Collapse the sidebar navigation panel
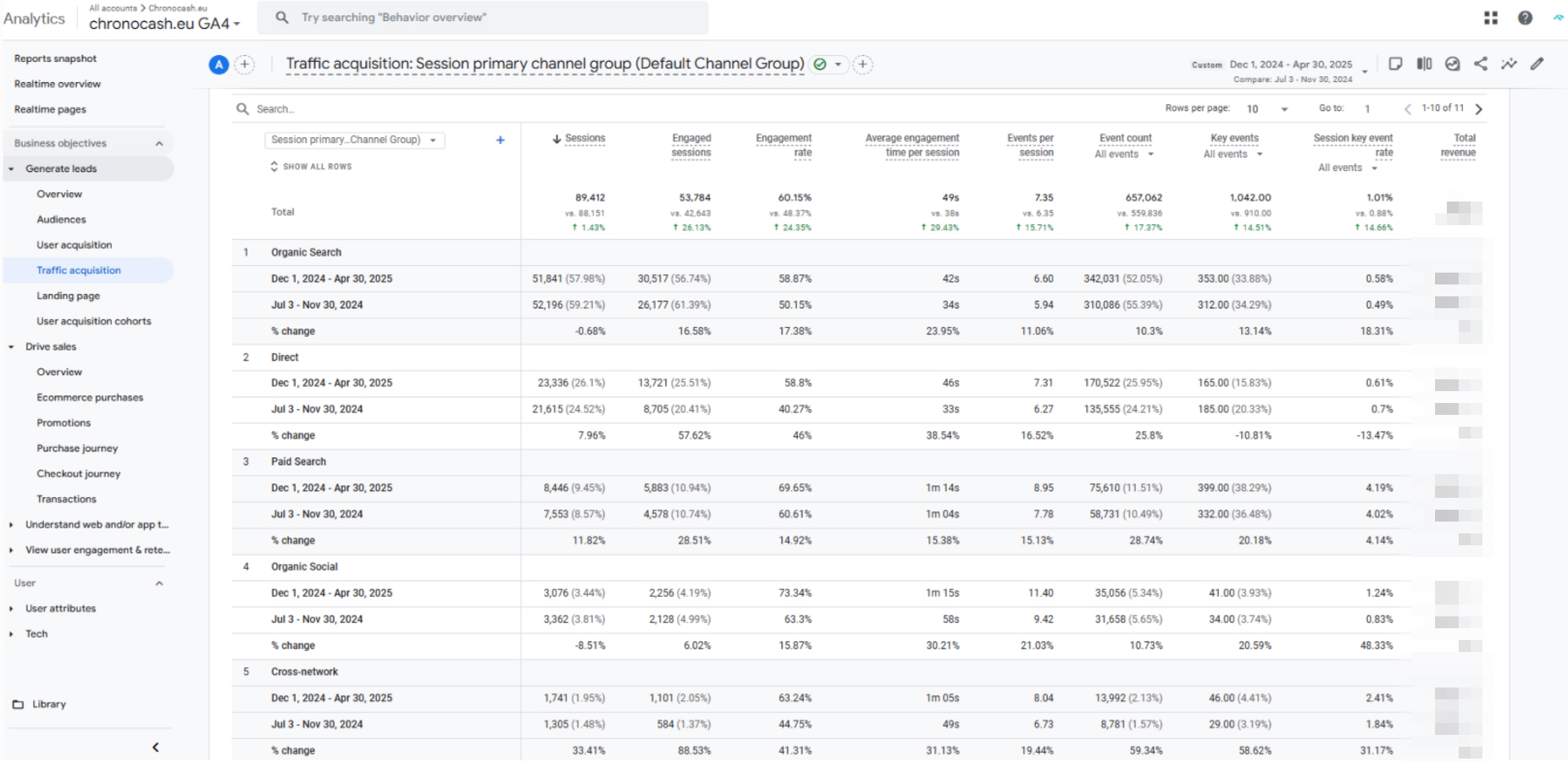This screenshot has width=1568, height=762. tap(155, 747)
